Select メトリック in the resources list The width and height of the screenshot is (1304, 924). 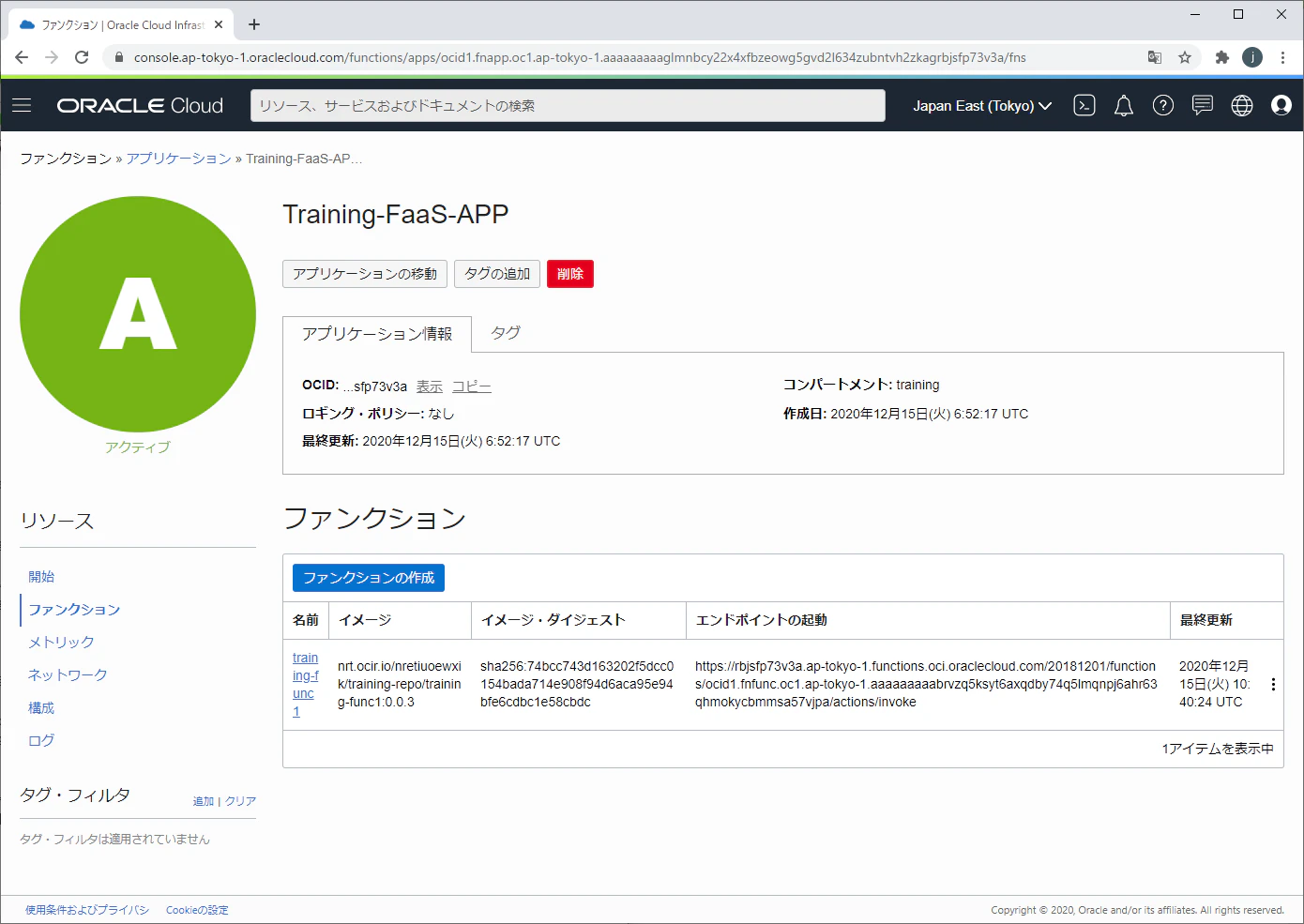click(x=61, y=642)
